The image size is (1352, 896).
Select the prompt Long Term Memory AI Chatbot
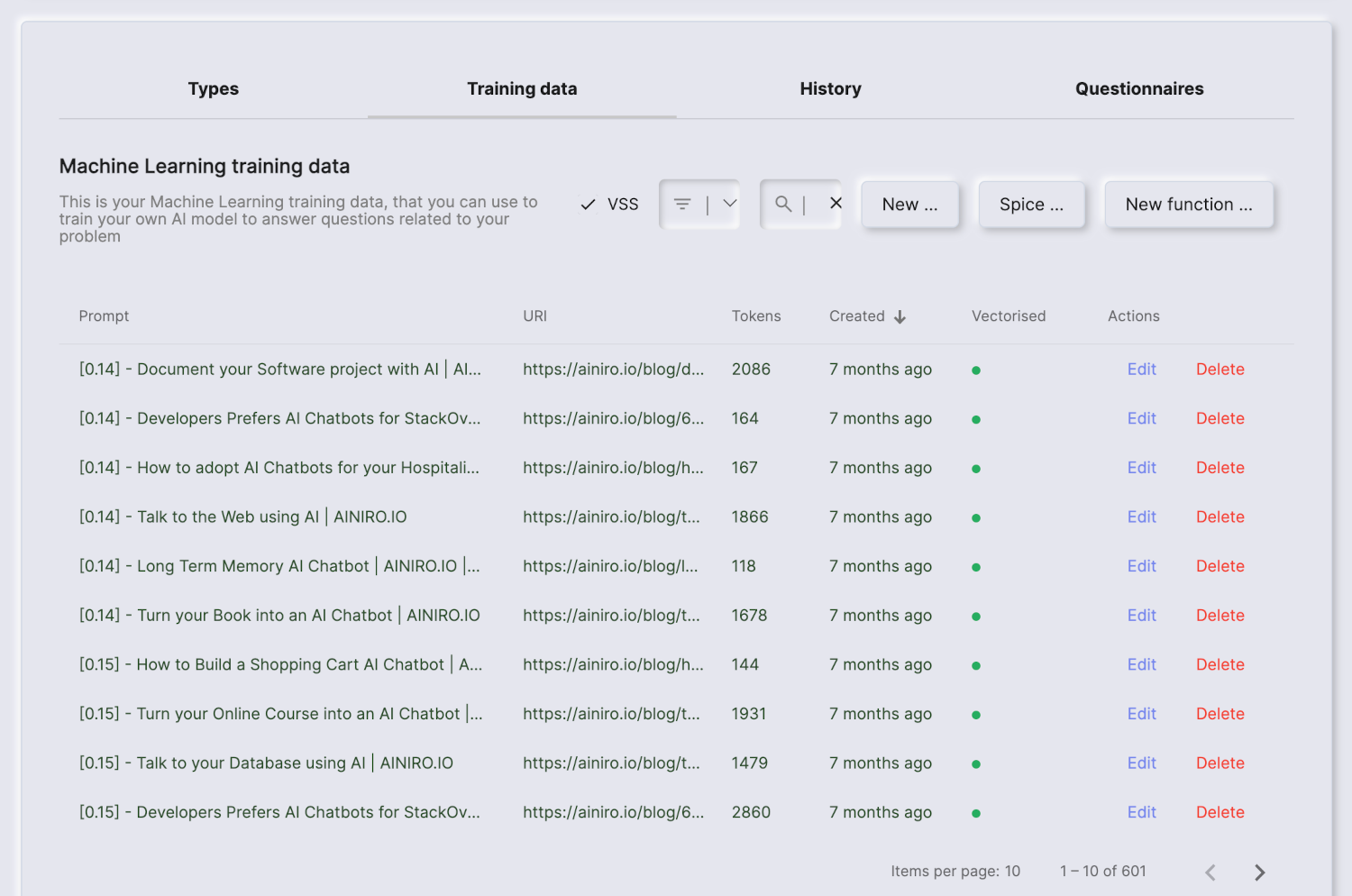click(279, 566)
